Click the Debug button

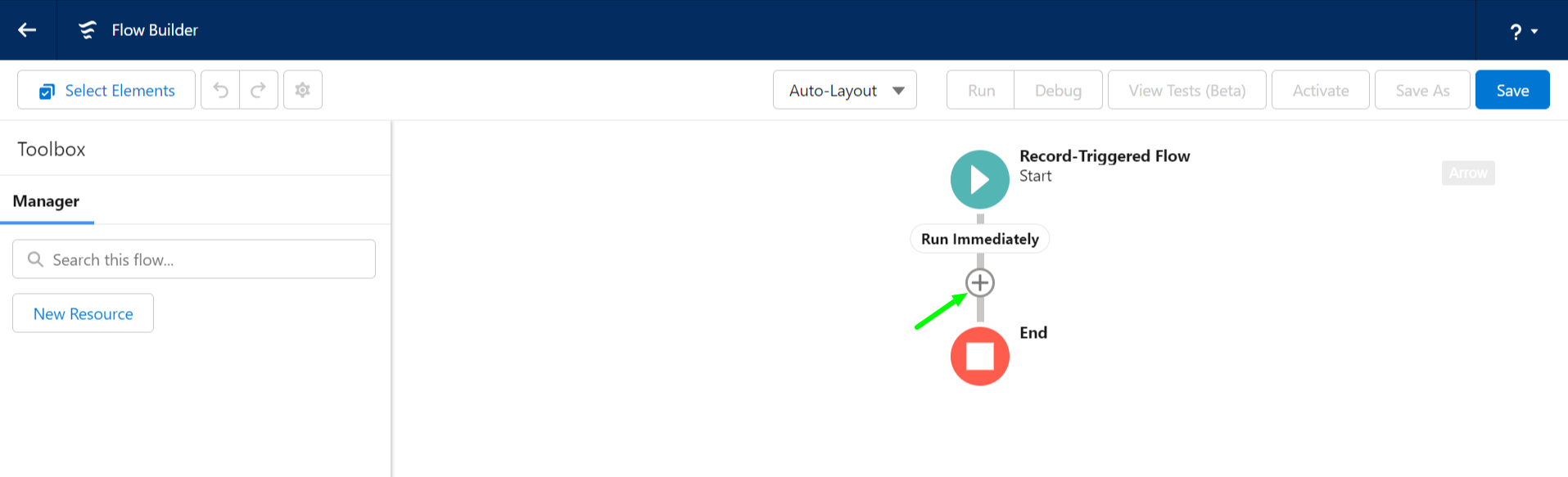[x=1058, y=90]
